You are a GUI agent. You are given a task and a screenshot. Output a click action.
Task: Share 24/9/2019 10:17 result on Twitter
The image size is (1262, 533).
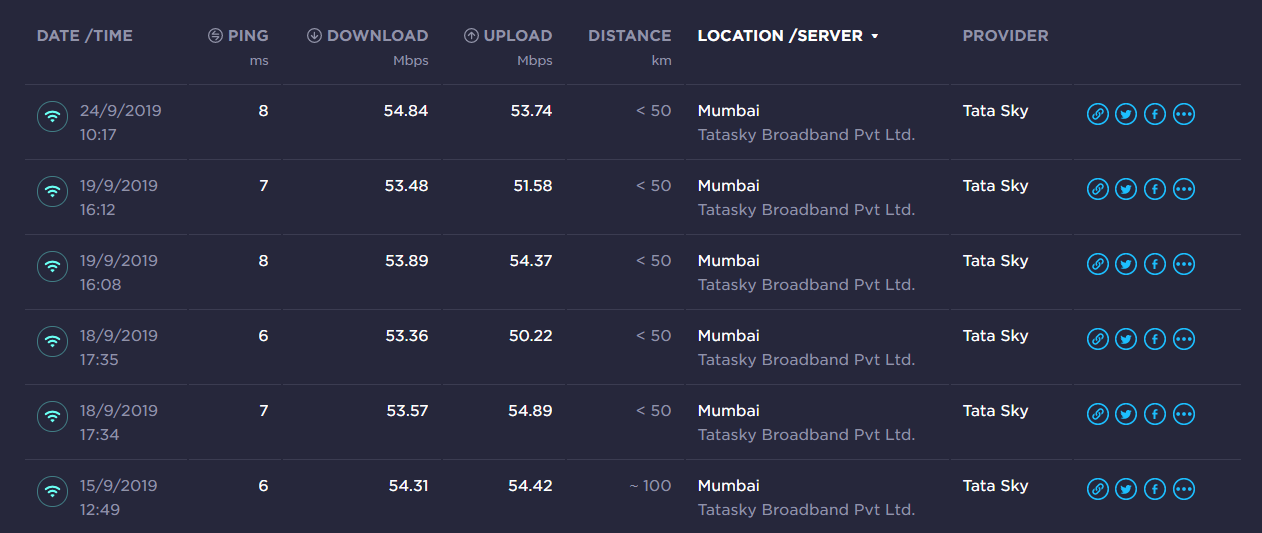[x=1126, y=114]
